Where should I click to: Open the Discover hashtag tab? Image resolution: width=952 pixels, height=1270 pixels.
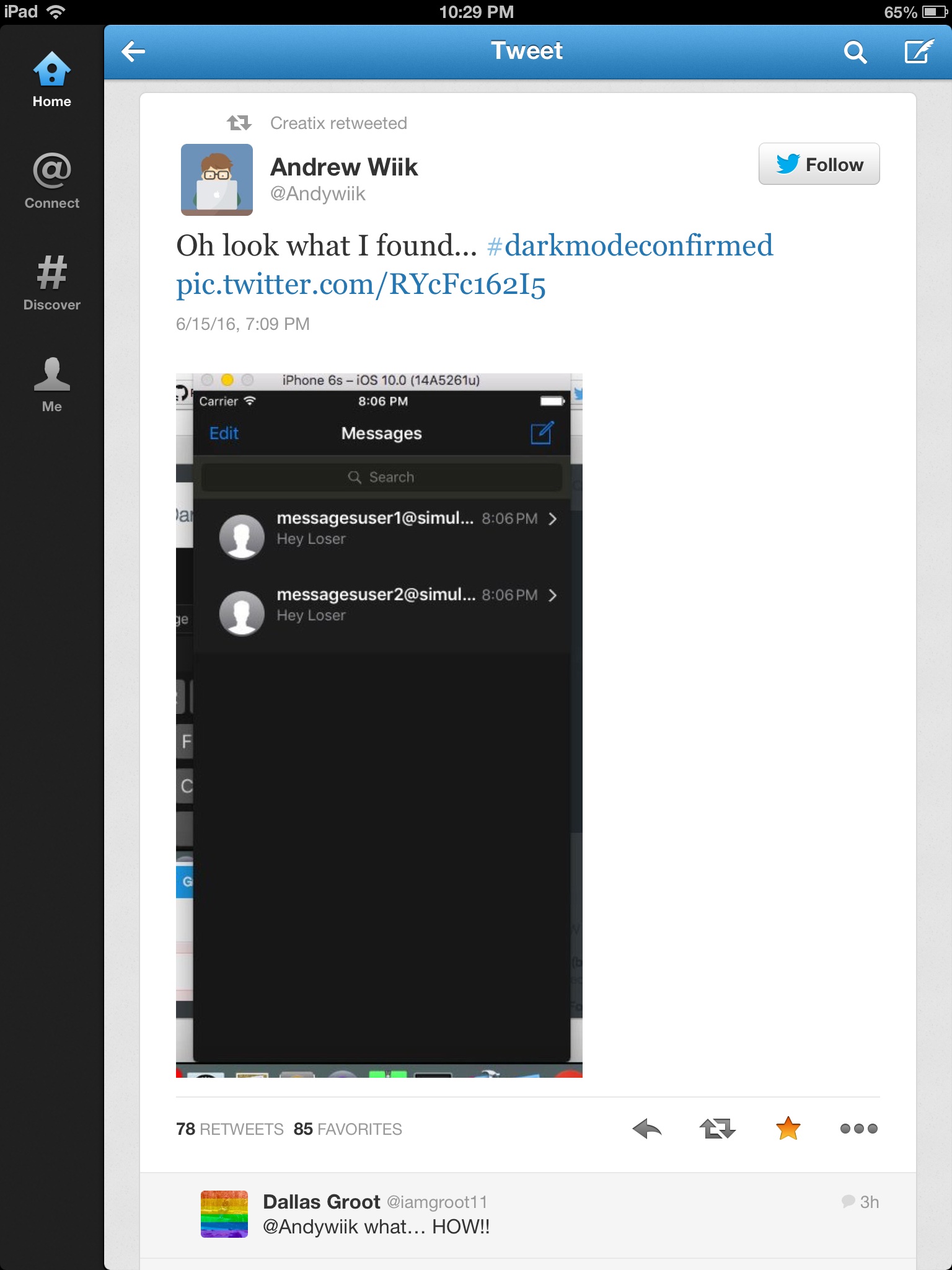(52, 283)
